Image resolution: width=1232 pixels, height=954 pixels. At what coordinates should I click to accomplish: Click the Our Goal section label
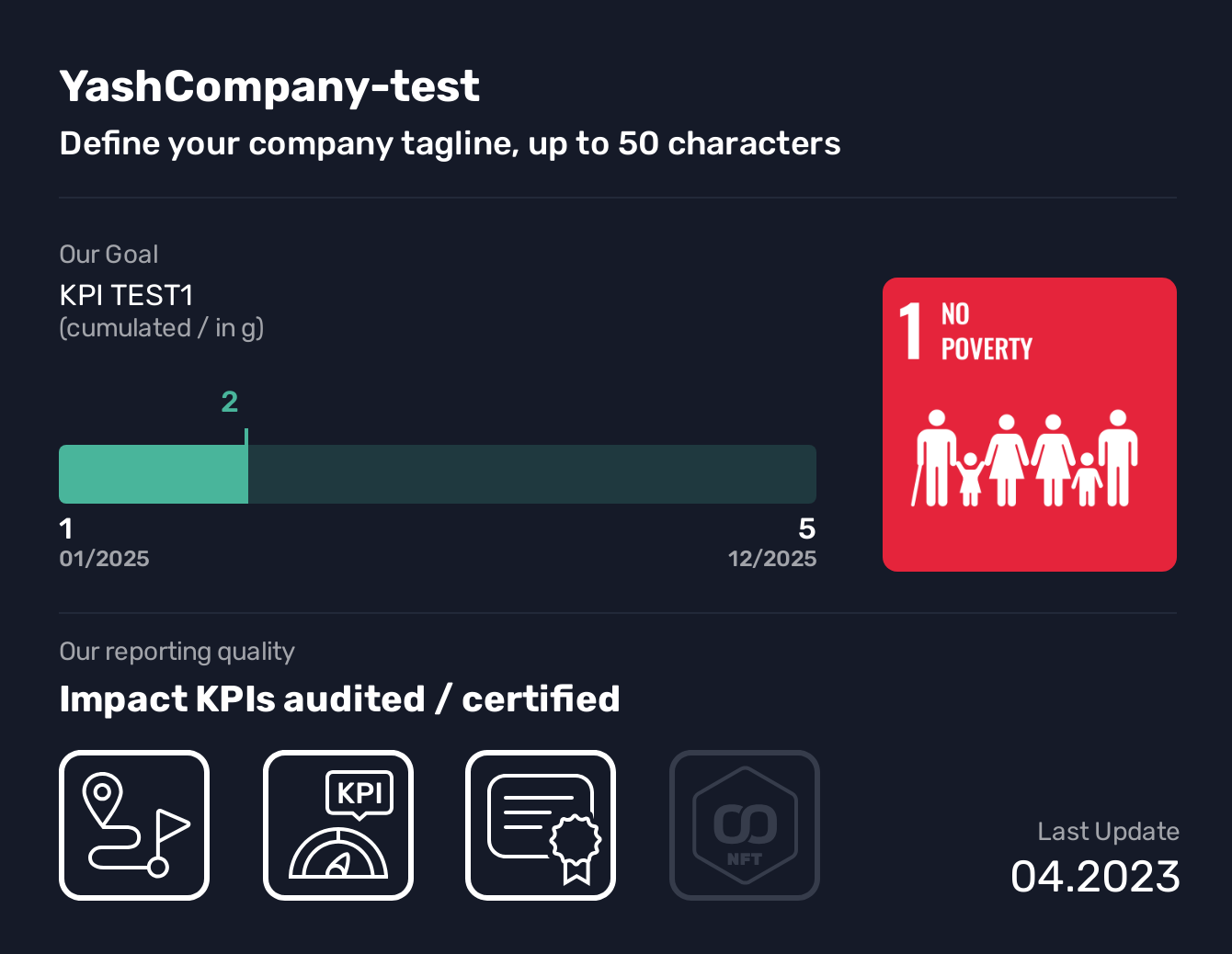[108, 255]
